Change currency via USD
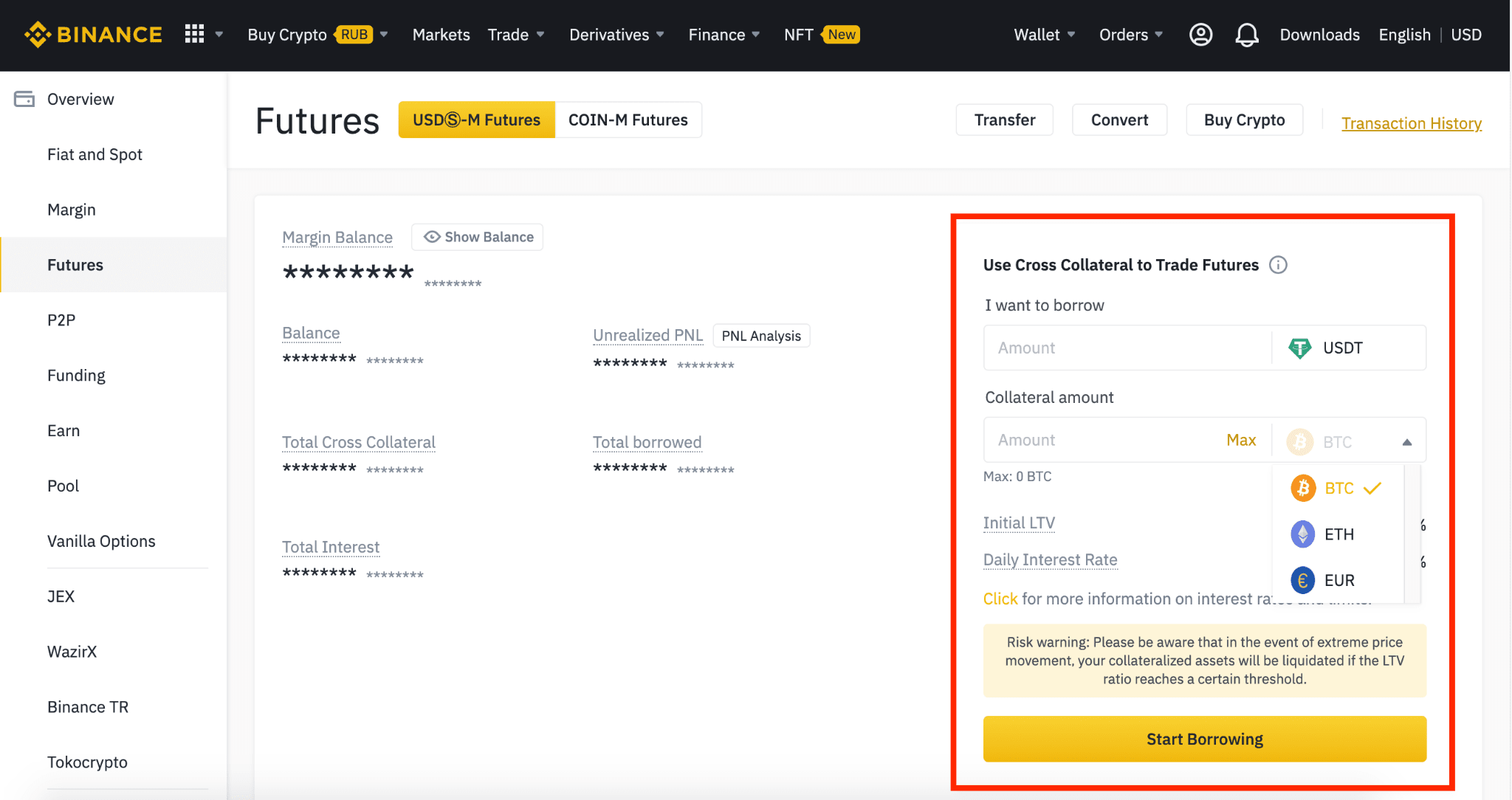Viewport: 1512px width, 800px height. point(1465,35)
